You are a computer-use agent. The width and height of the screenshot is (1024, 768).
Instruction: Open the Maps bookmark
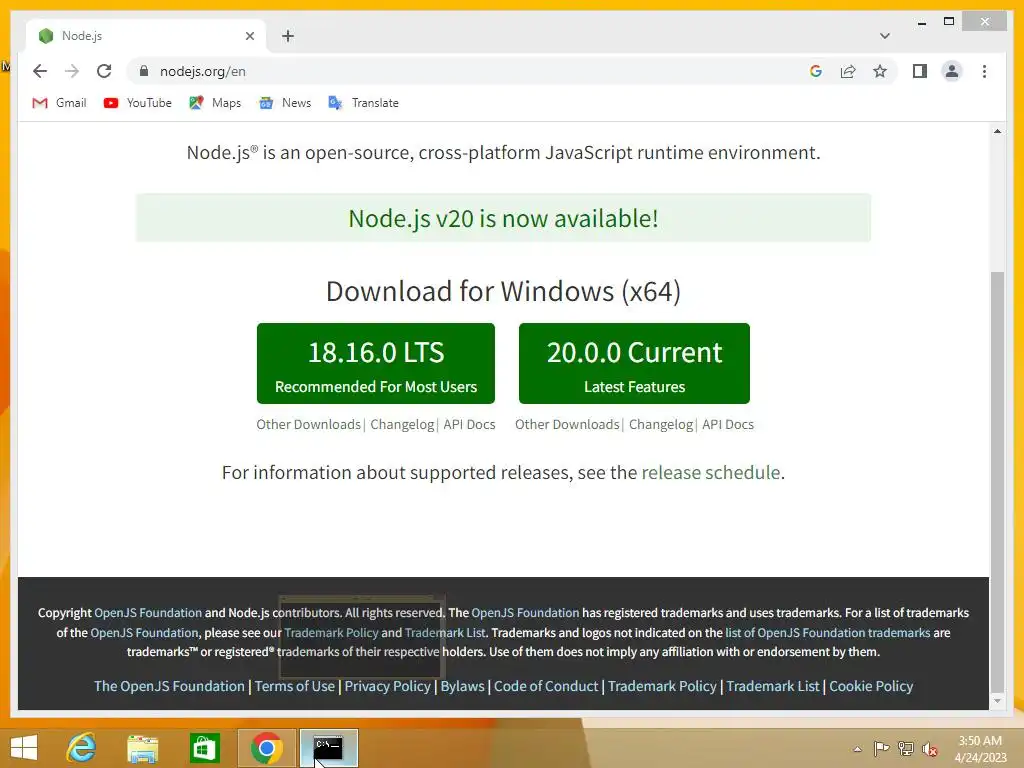(215, 103)
